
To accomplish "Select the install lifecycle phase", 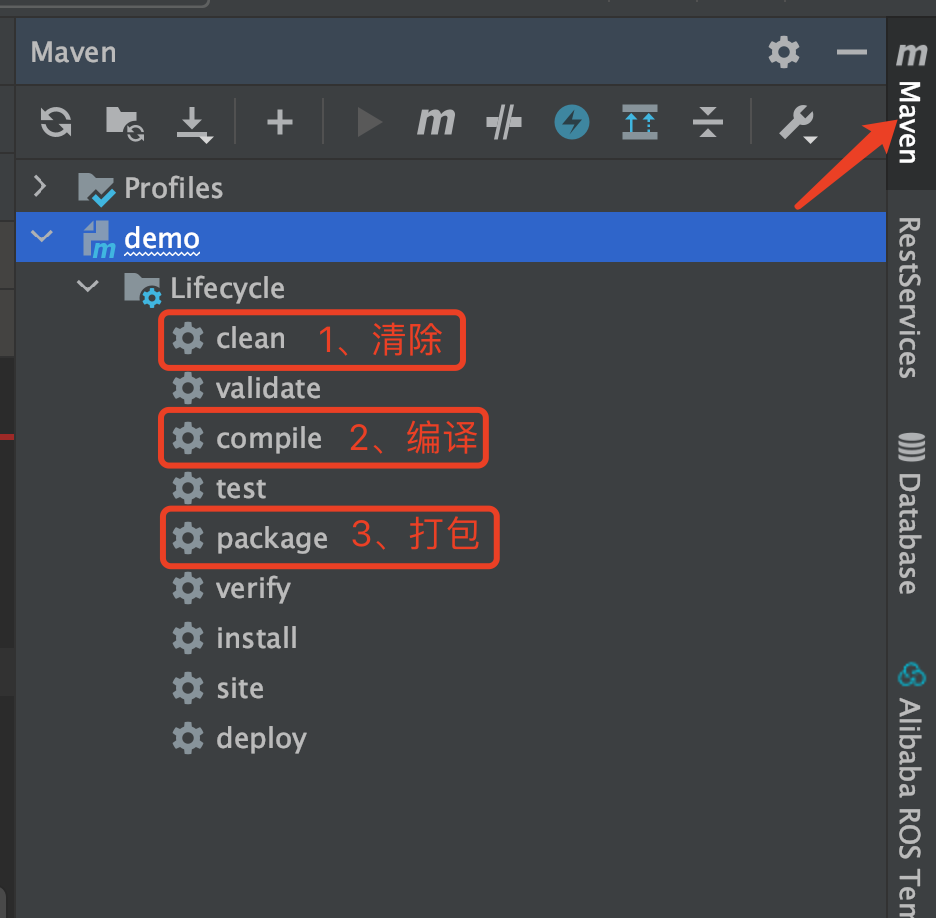I will (257, 638).
